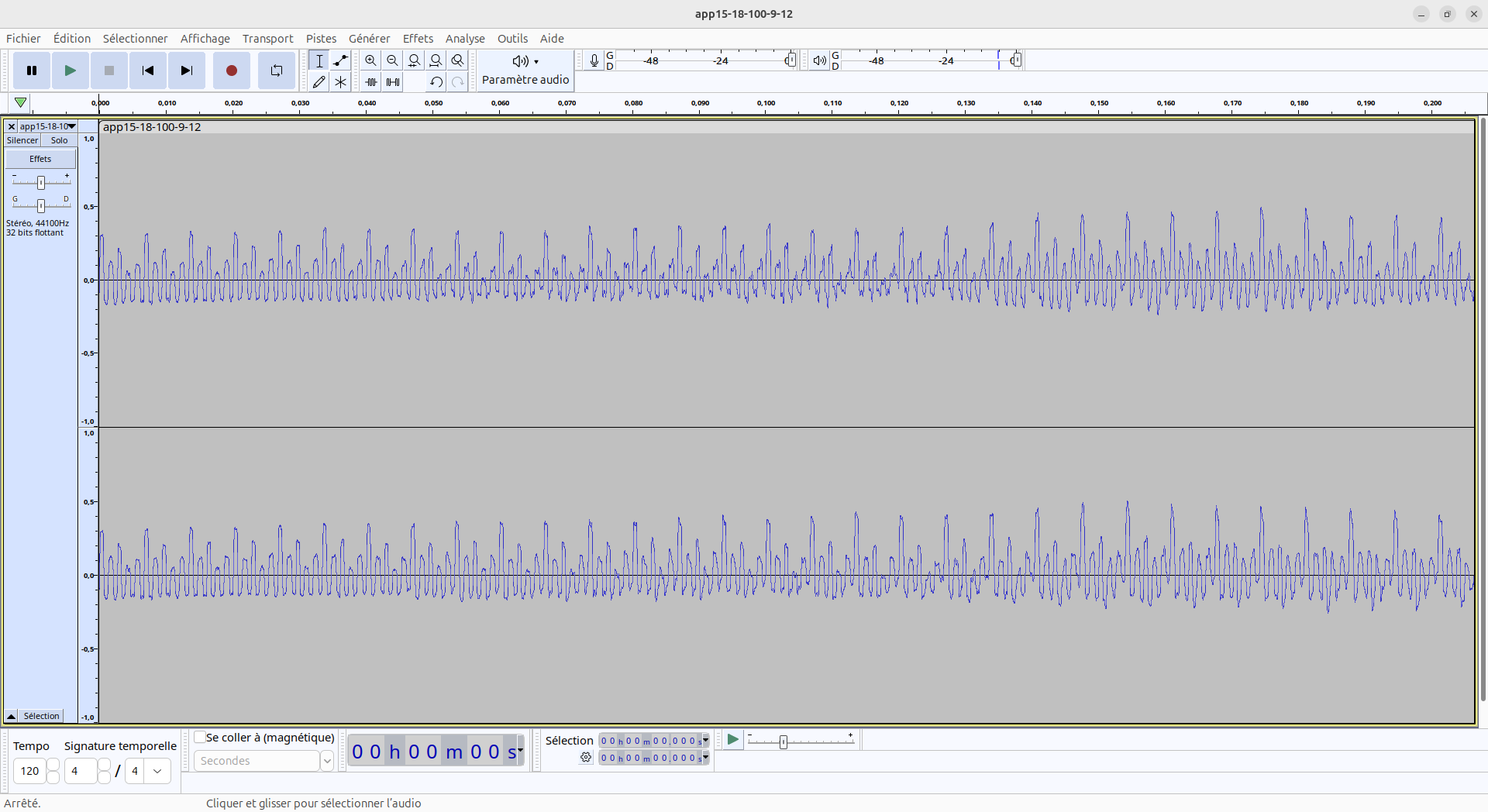
Task: Select the Draw pencil tool
Action: (x=319, y=82)
